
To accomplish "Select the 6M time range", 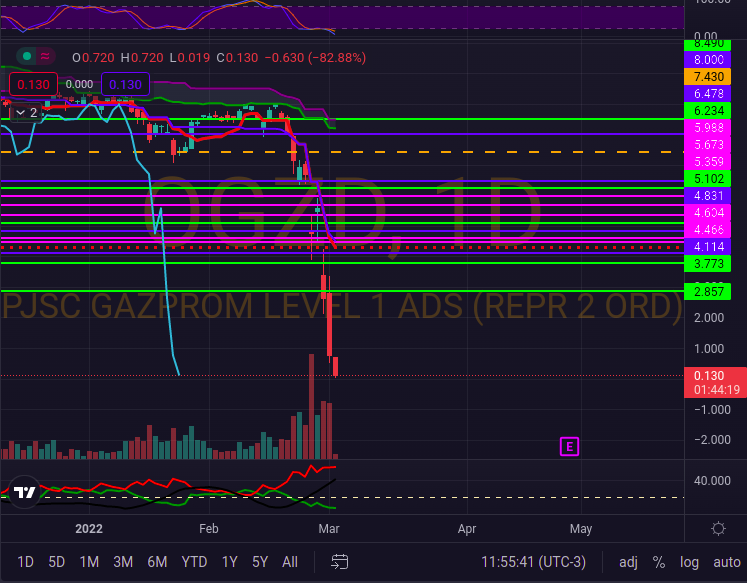I will click(x=157, y=562).
